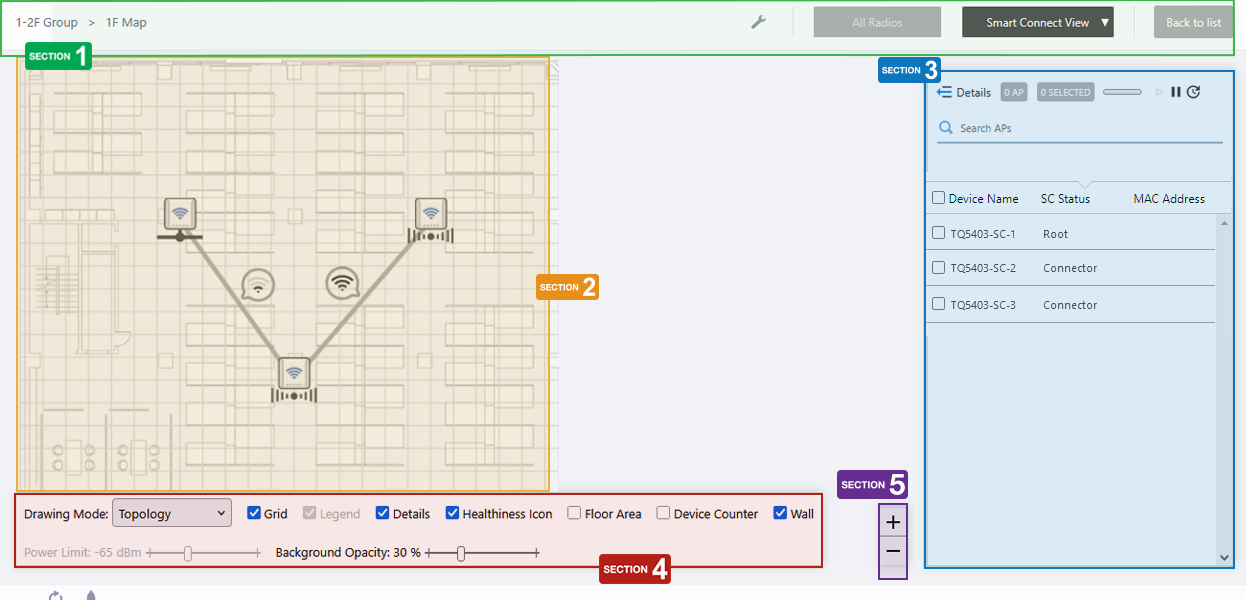1246x600 pixels.
Task: Sort by SC Status column header
Action: pos(1065,199)
